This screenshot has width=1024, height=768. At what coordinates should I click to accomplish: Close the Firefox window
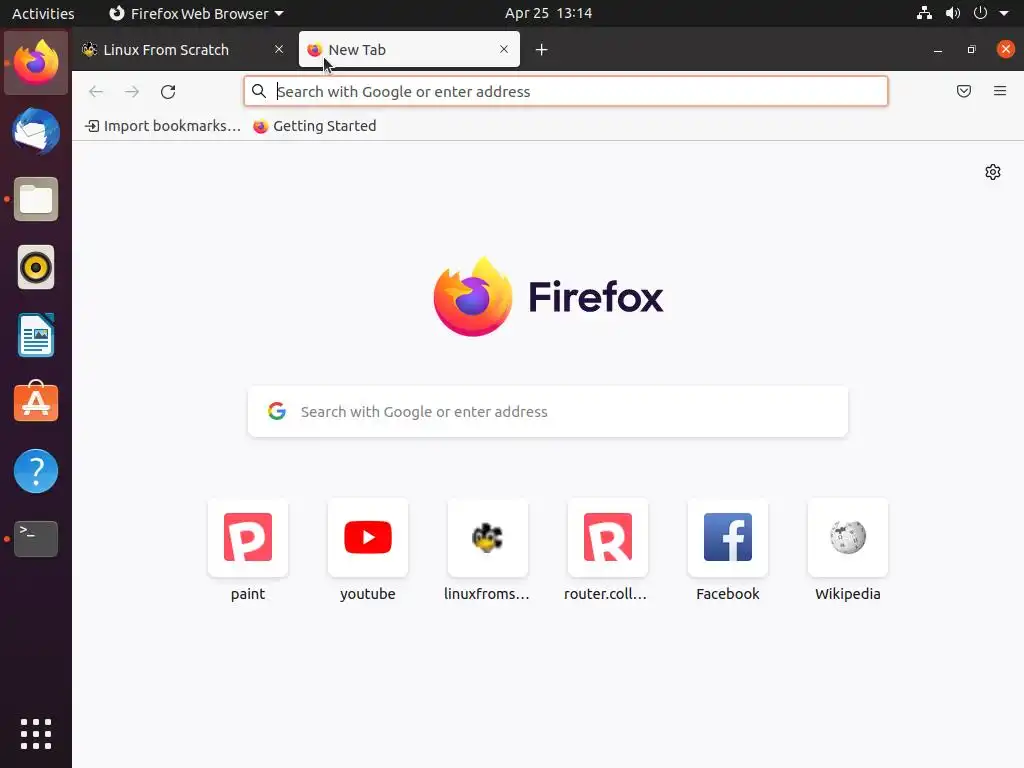pyautogui.click(x=1006, y=49)
